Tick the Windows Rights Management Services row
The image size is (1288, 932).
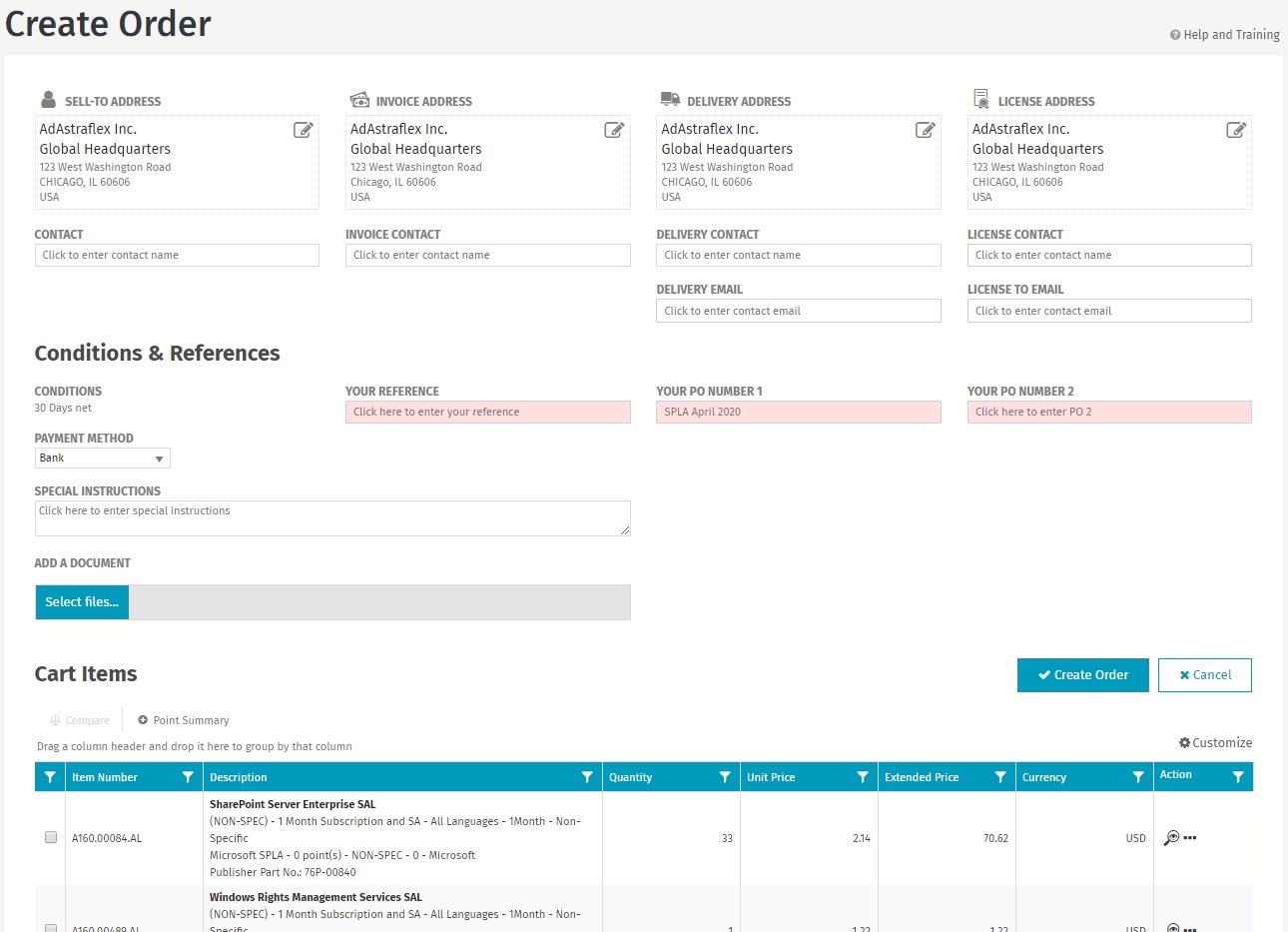51,928
